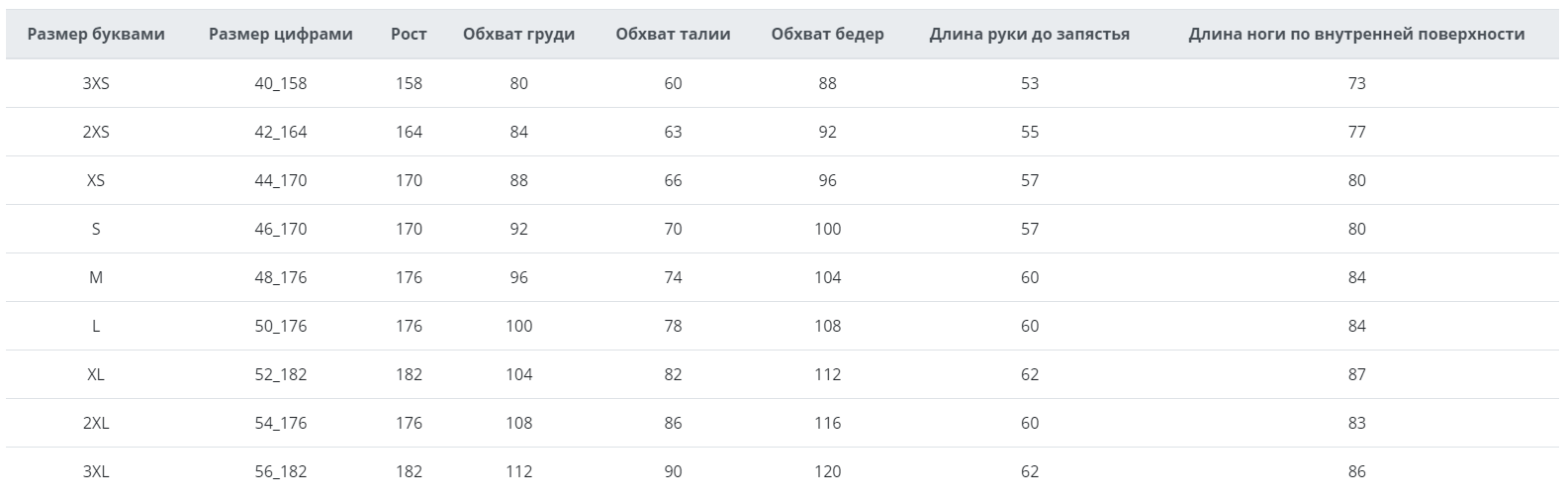Click the 'Размер цифрами' column header
Screen dimensions: 1568x501
pos(280,34)
